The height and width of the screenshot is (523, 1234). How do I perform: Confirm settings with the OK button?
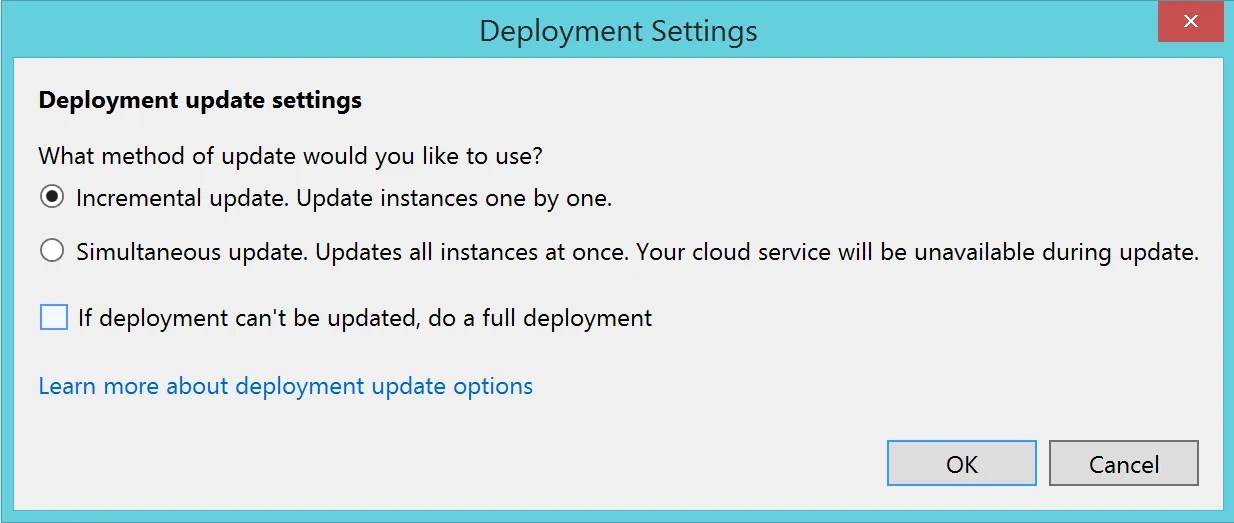click(x=962, y=464)
